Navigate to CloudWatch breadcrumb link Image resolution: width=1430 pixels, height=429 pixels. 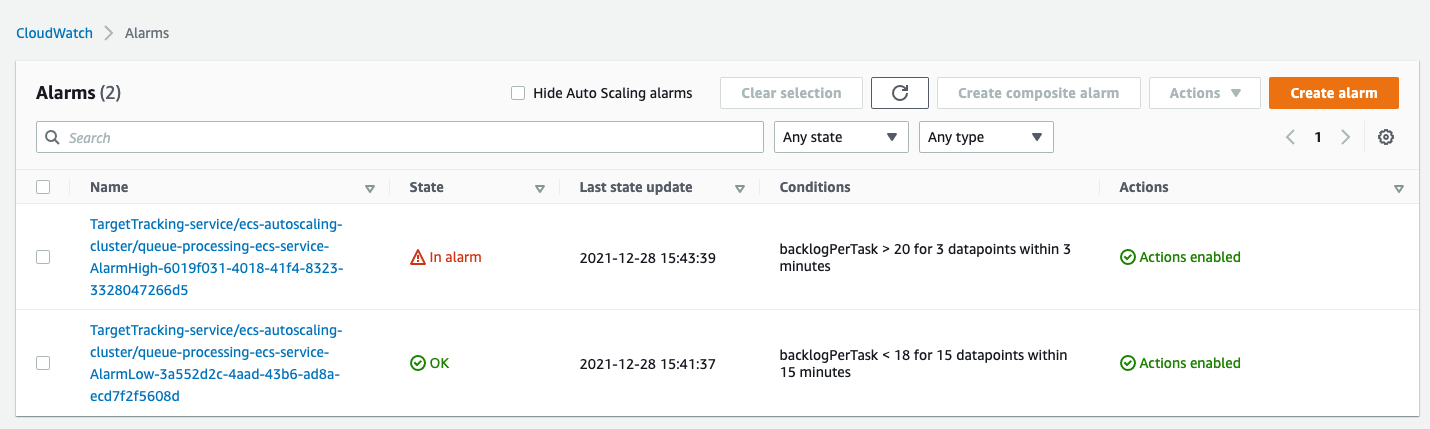54,33
